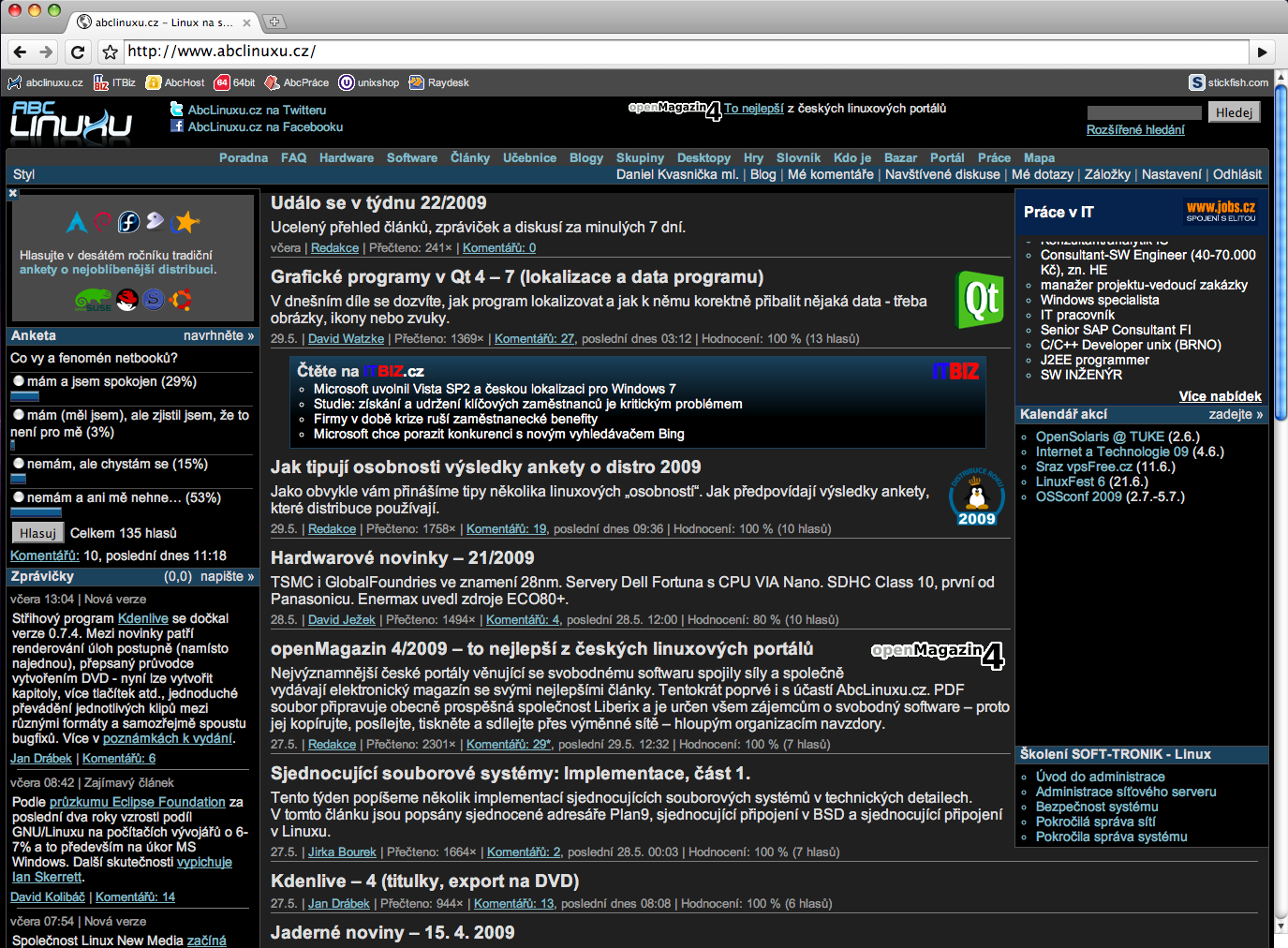Screen dimensions: 1288x948
Task: Click Nastavení in the user bar
Action: coord(1171,174)
